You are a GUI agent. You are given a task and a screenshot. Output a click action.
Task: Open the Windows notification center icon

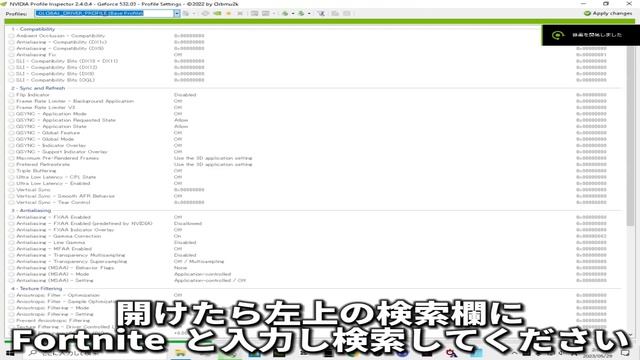(625, 353)
